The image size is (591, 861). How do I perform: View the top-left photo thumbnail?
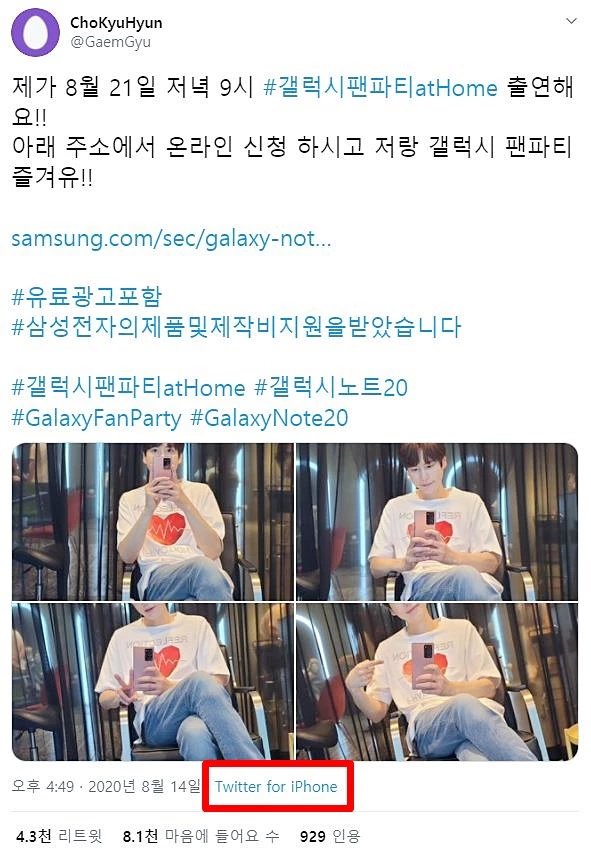pos(153,522)
